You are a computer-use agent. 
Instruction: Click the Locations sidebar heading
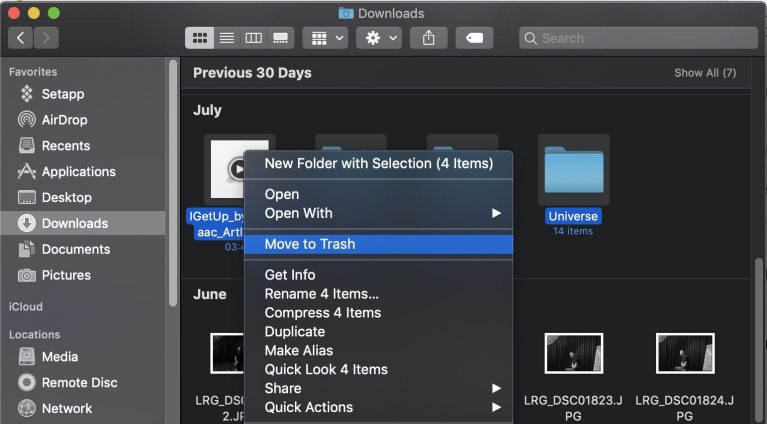[34, 335]
